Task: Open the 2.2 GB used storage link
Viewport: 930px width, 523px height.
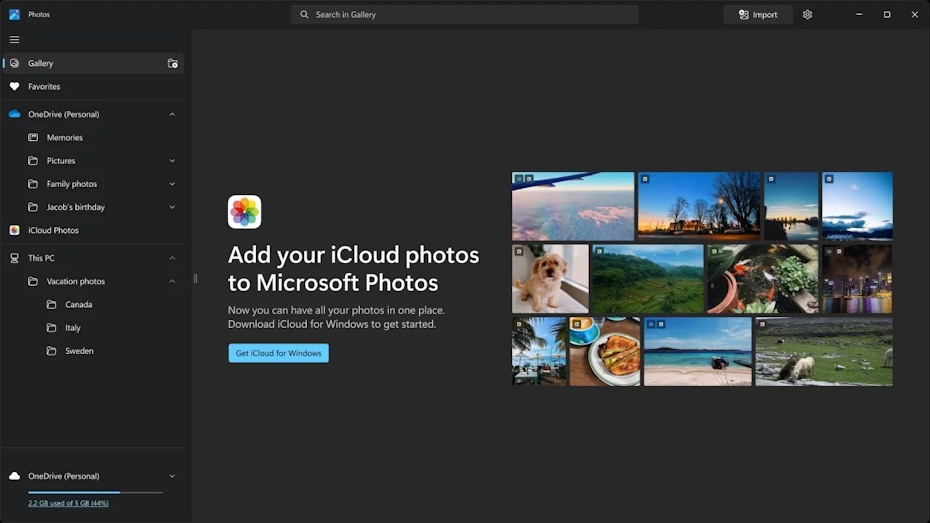Action: tap(68, 503)
